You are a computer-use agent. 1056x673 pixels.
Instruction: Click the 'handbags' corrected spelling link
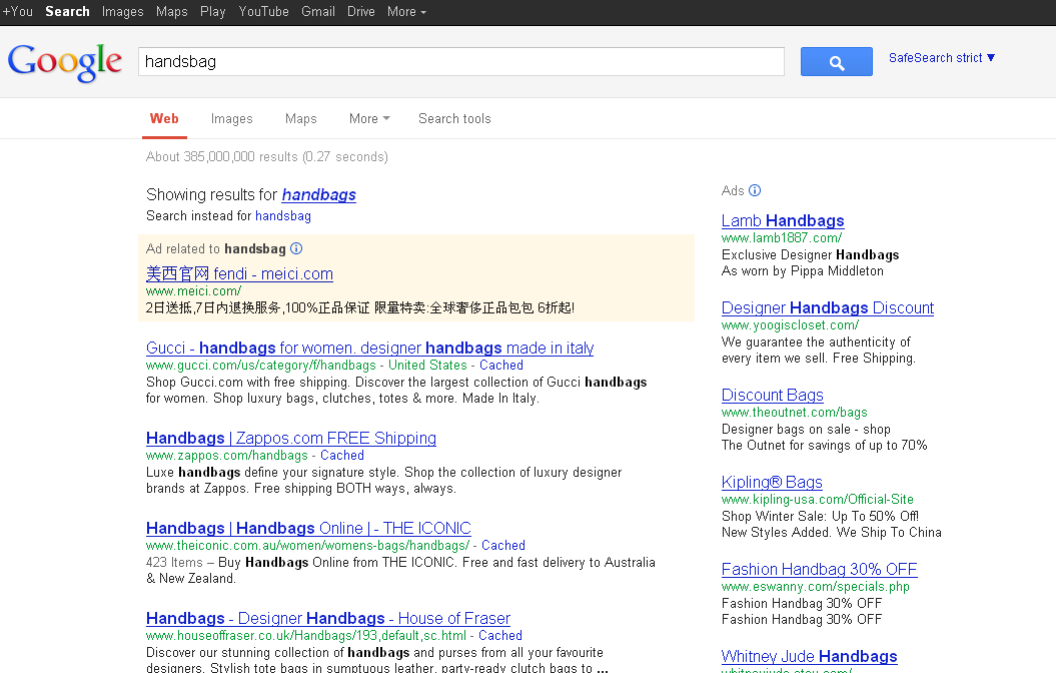pyautogui.click(x=319, y=195)
